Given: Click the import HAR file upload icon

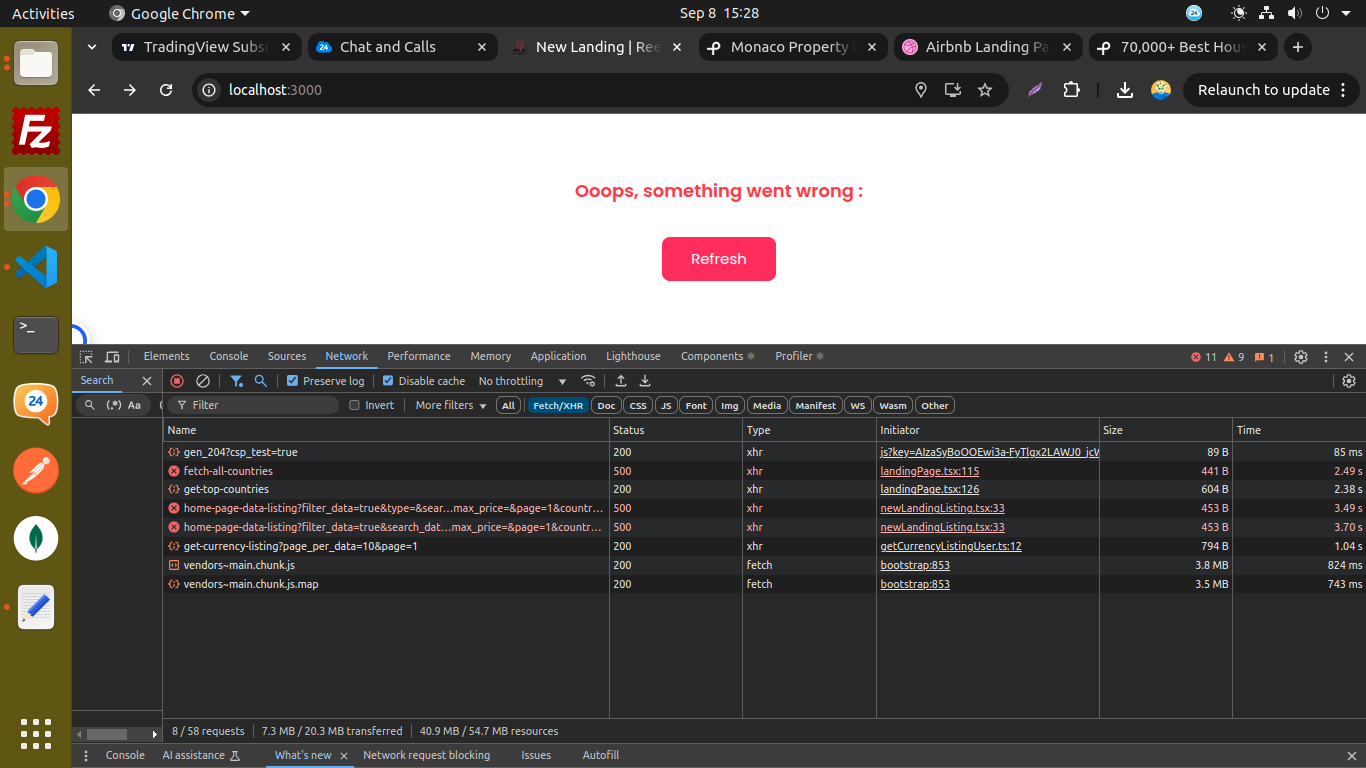Looking at the screenshot, I should [x=621, y=381].
